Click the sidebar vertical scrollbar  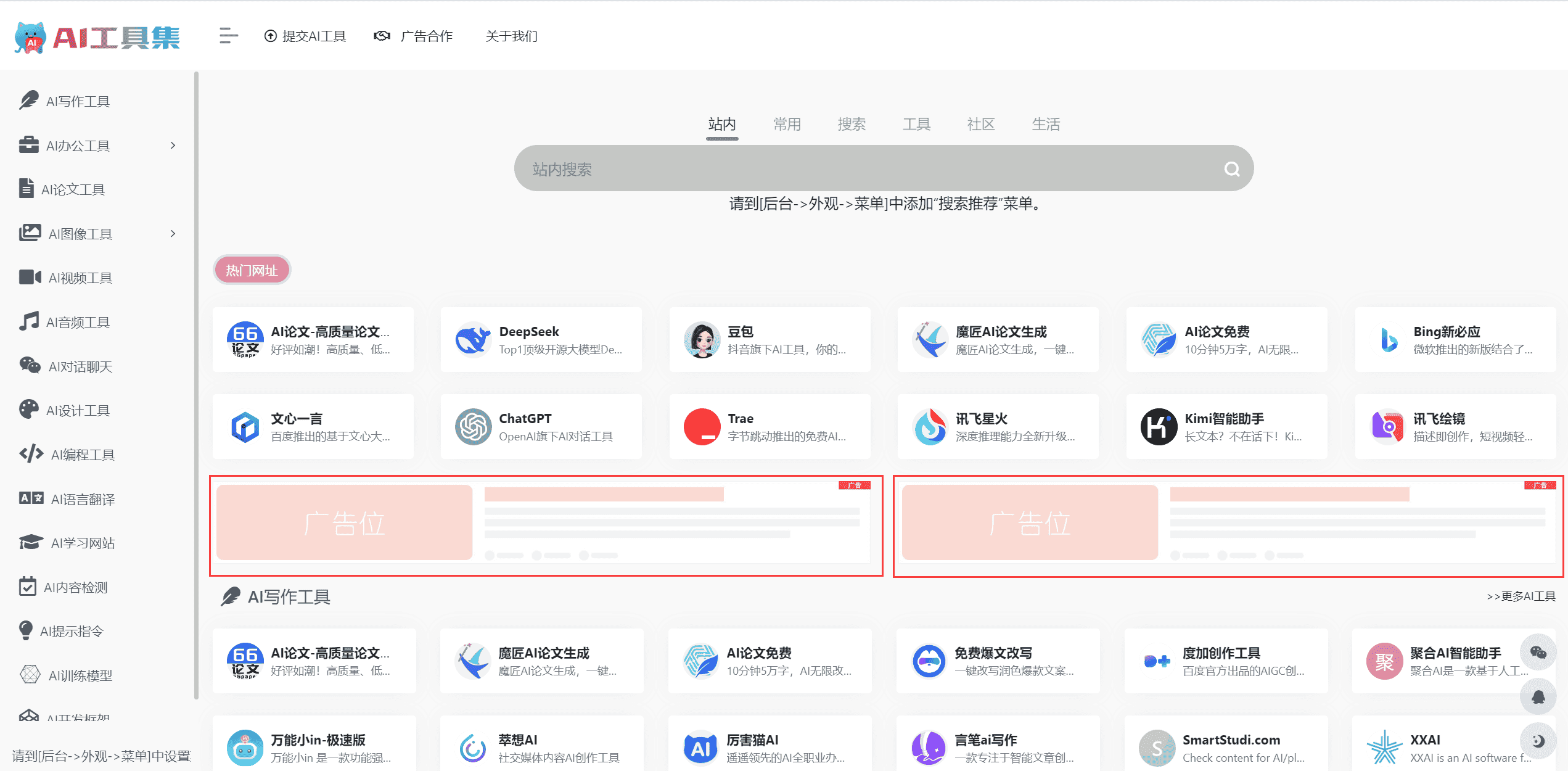(x=196, y=385)
